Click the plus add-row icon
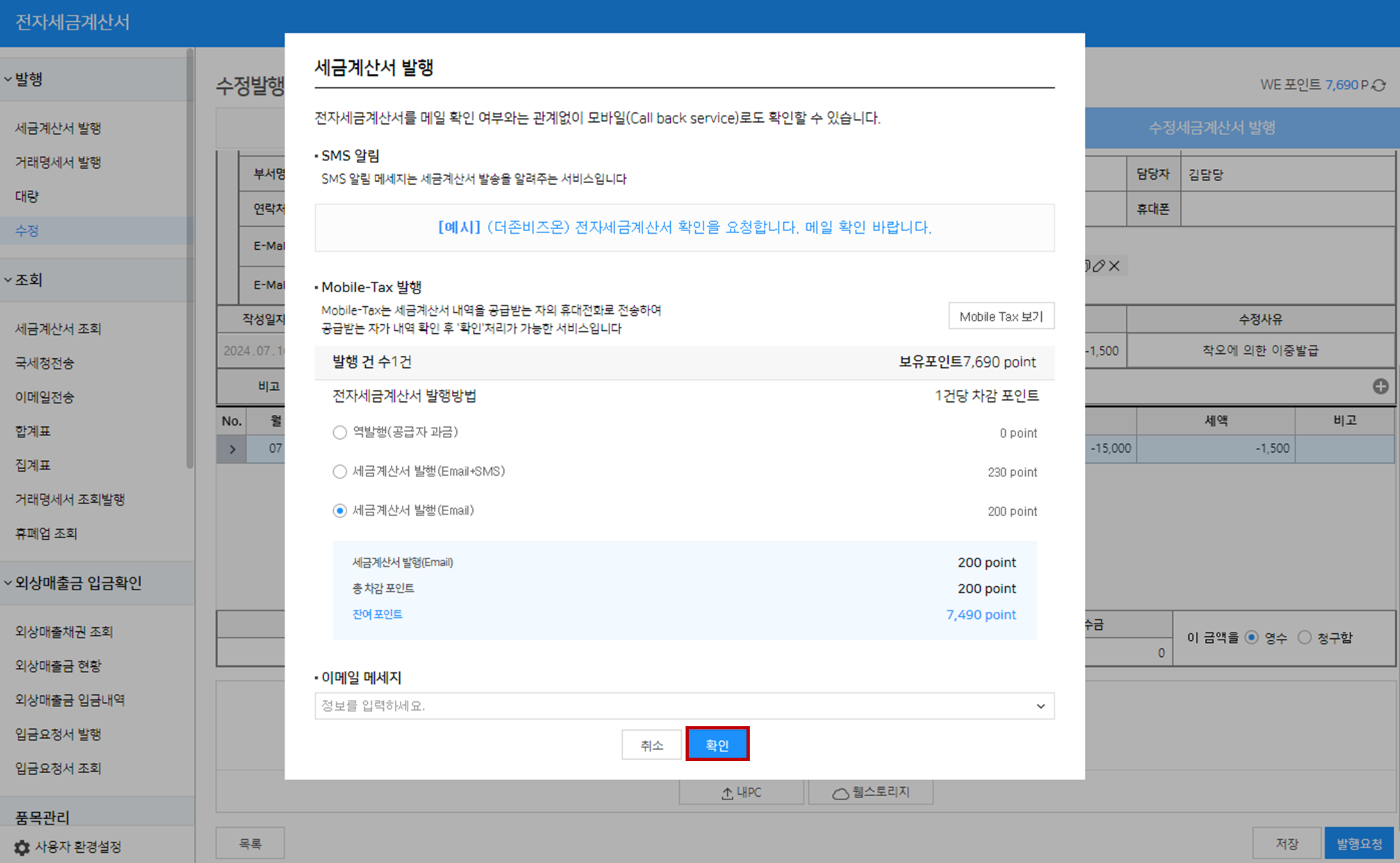Screen dimensions: 1400x863 click(1380, 387)
